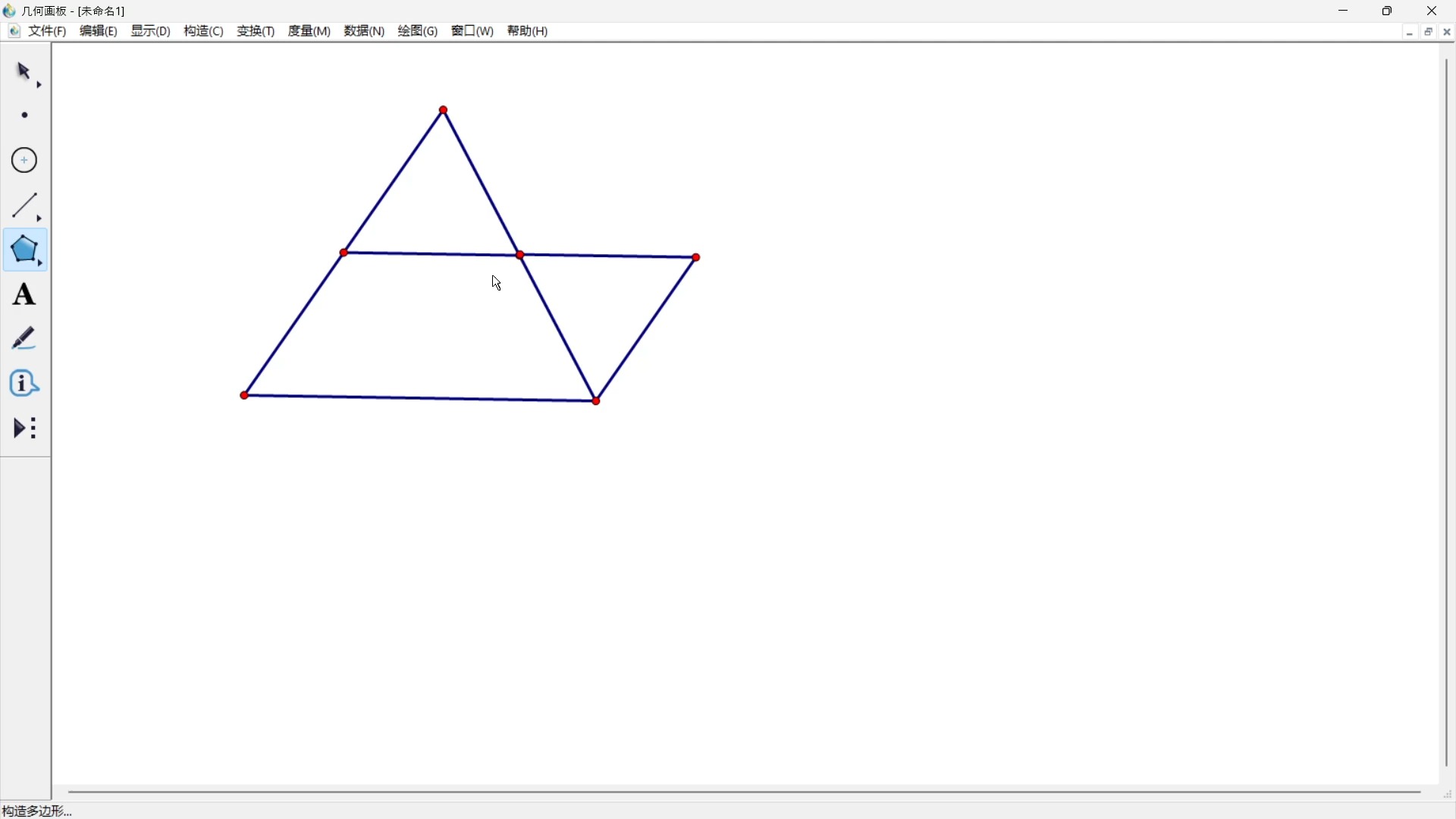Minimize the inner document window
Screen dimensions: 1456x819
(1410, 33)
